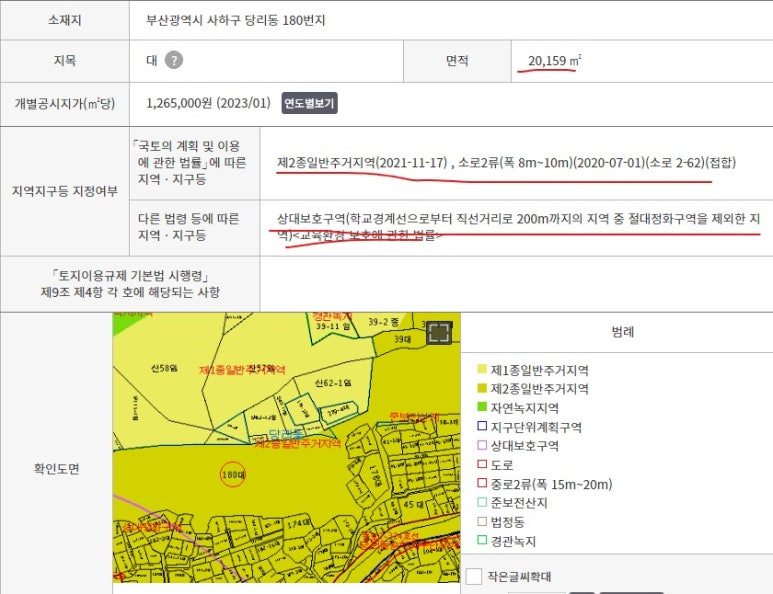Click the 산58임 parcel label on map
Screen dimensions: 773x594
pyautogui.click(x=164, y=368)
